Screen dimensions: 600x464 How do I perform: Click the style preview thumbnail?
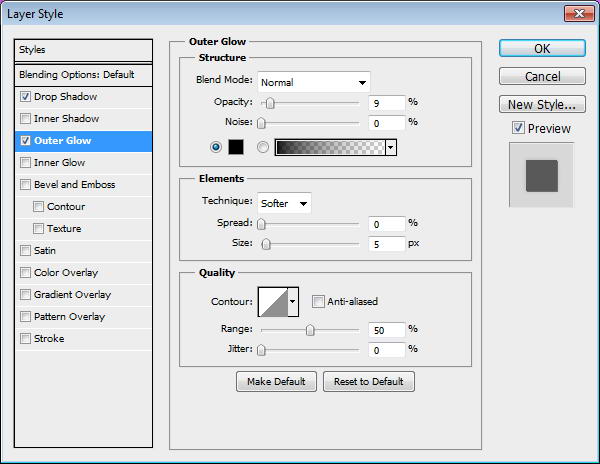click(x=541, y=175)
